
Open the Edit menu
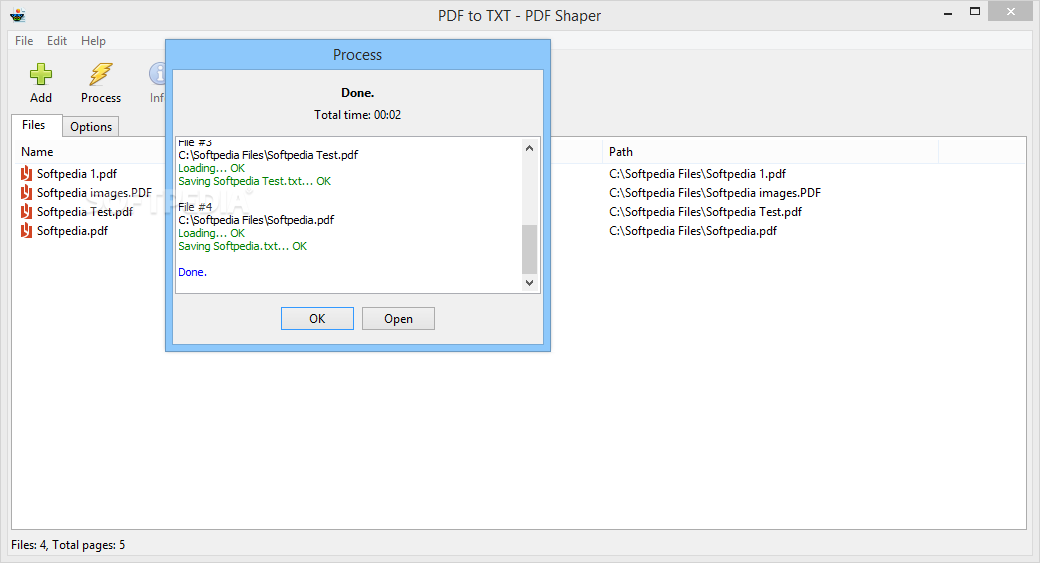click(x=56, y=40)
